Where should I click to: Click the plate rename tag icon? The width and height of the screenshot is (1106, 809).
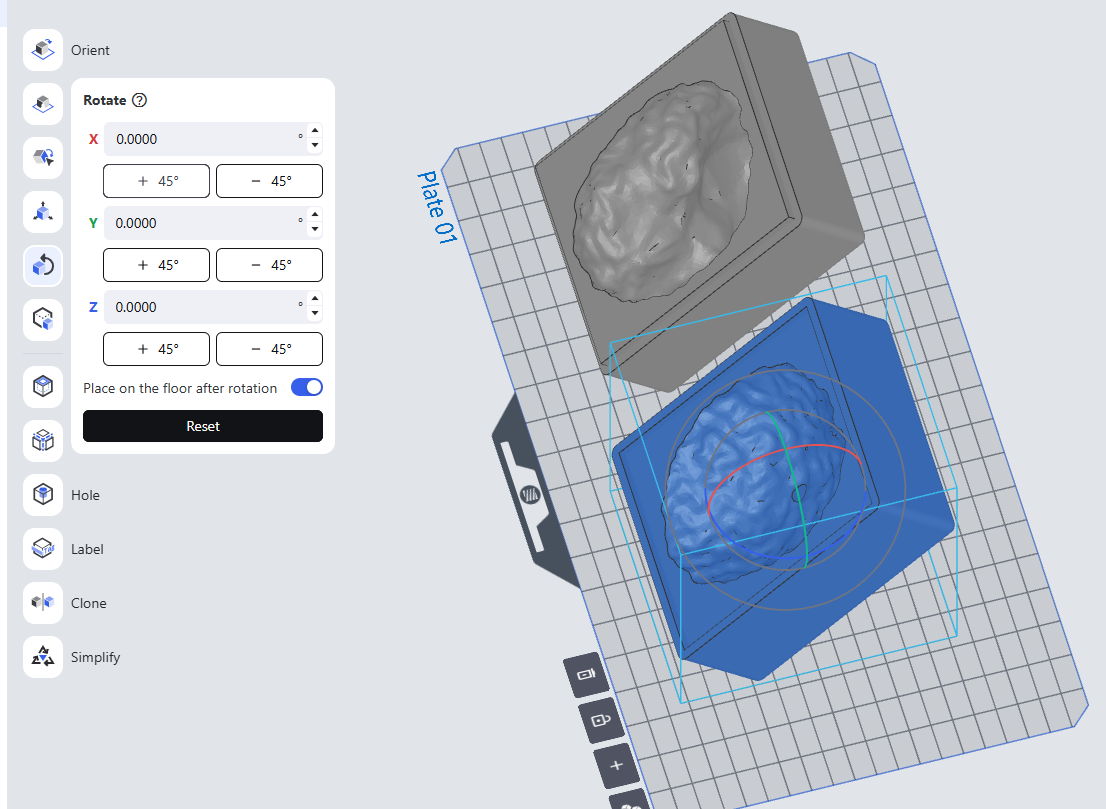[x=586, y=674]
